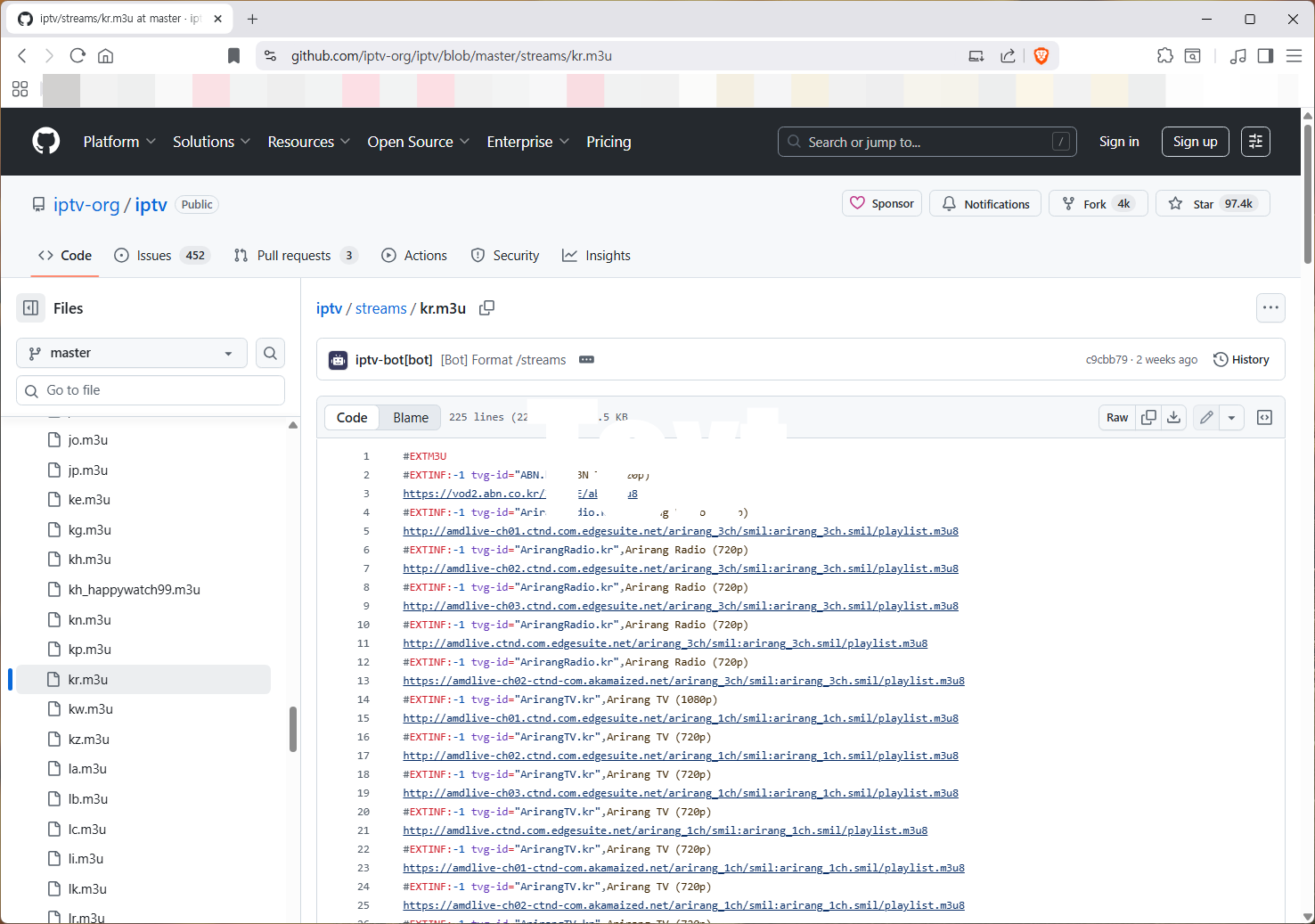
Task: Copy raw file contents
Action: pyautogui.click(x=1149, y=418)
